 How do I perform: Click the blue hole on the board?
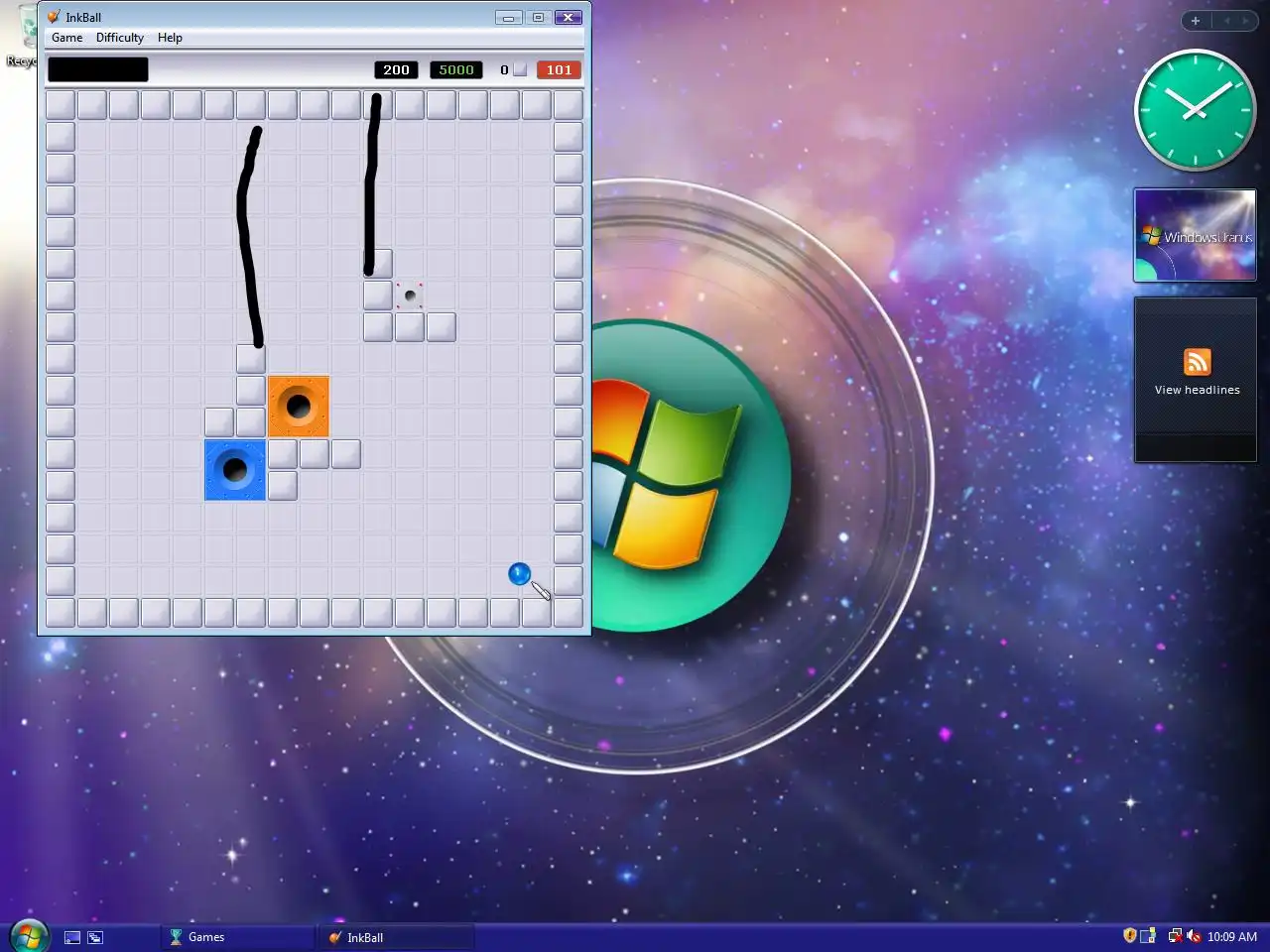235,469
